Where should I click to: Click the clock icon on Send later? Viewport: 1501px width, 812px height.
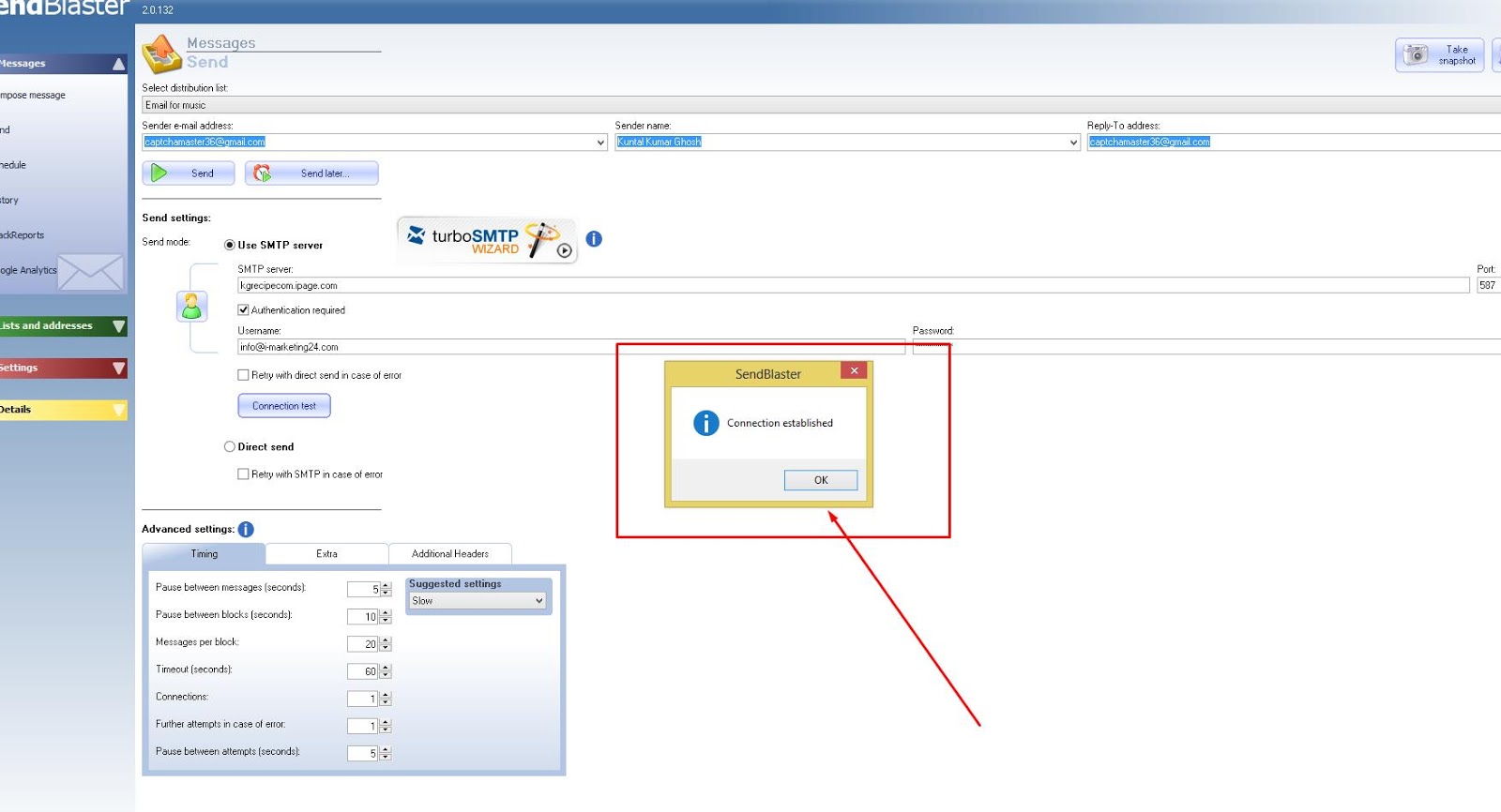tap(263, 173)
